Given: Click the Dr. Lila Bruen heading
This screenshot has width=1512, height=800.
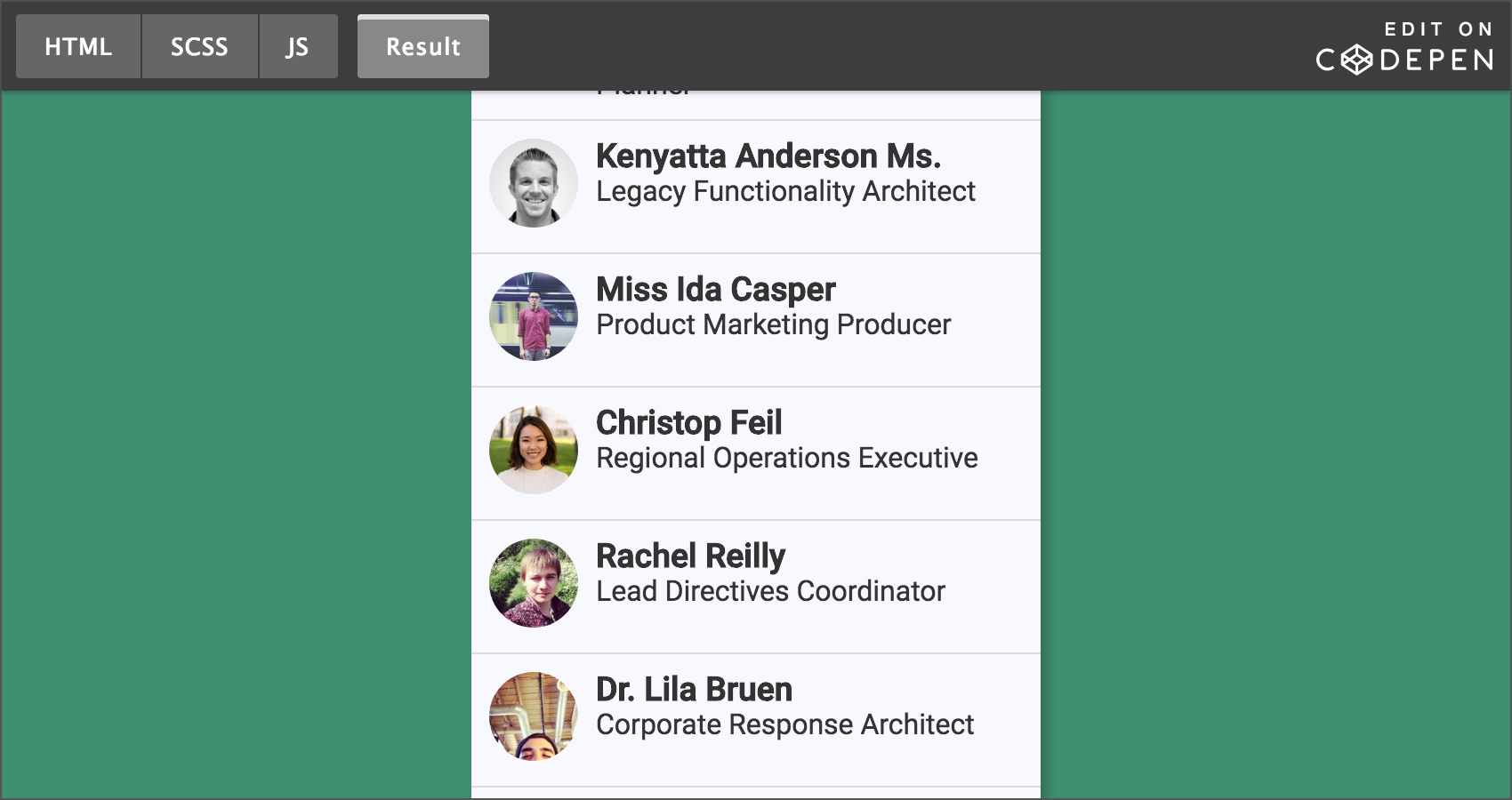Looking at the screenshot, I should click(x=694, y=690).
